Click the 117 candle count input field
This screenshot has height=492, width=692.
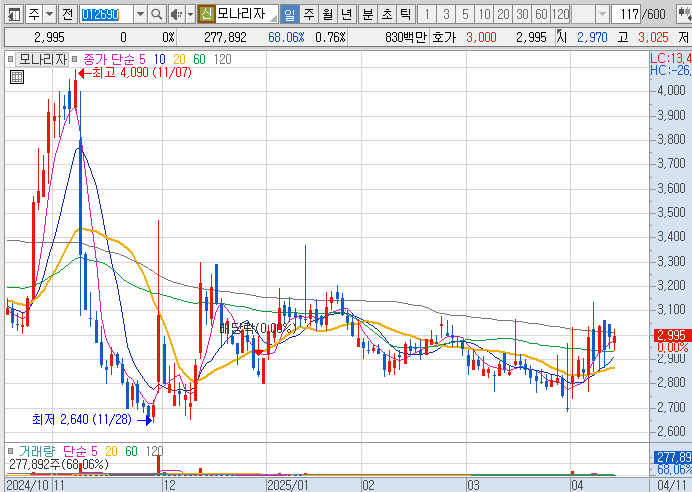pos(626,14)
